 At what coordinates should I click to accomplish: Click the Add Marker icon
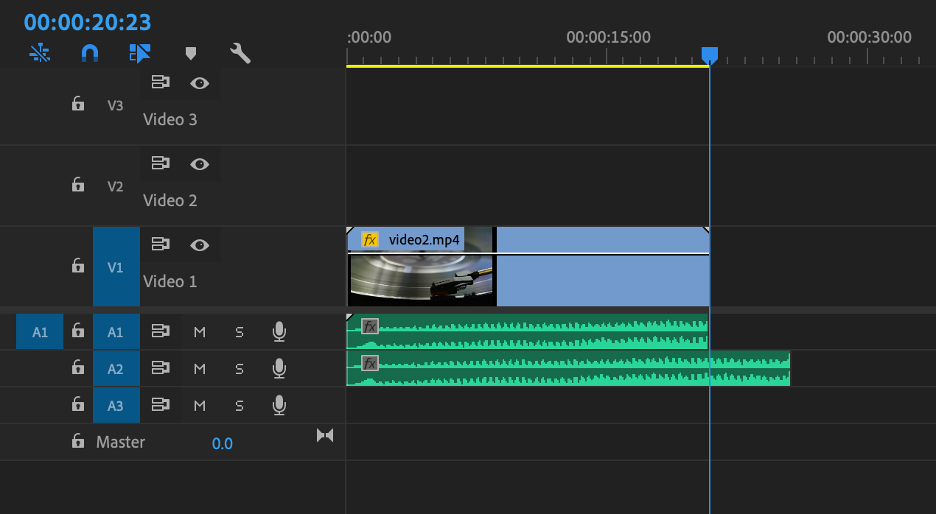pos(190,53)
